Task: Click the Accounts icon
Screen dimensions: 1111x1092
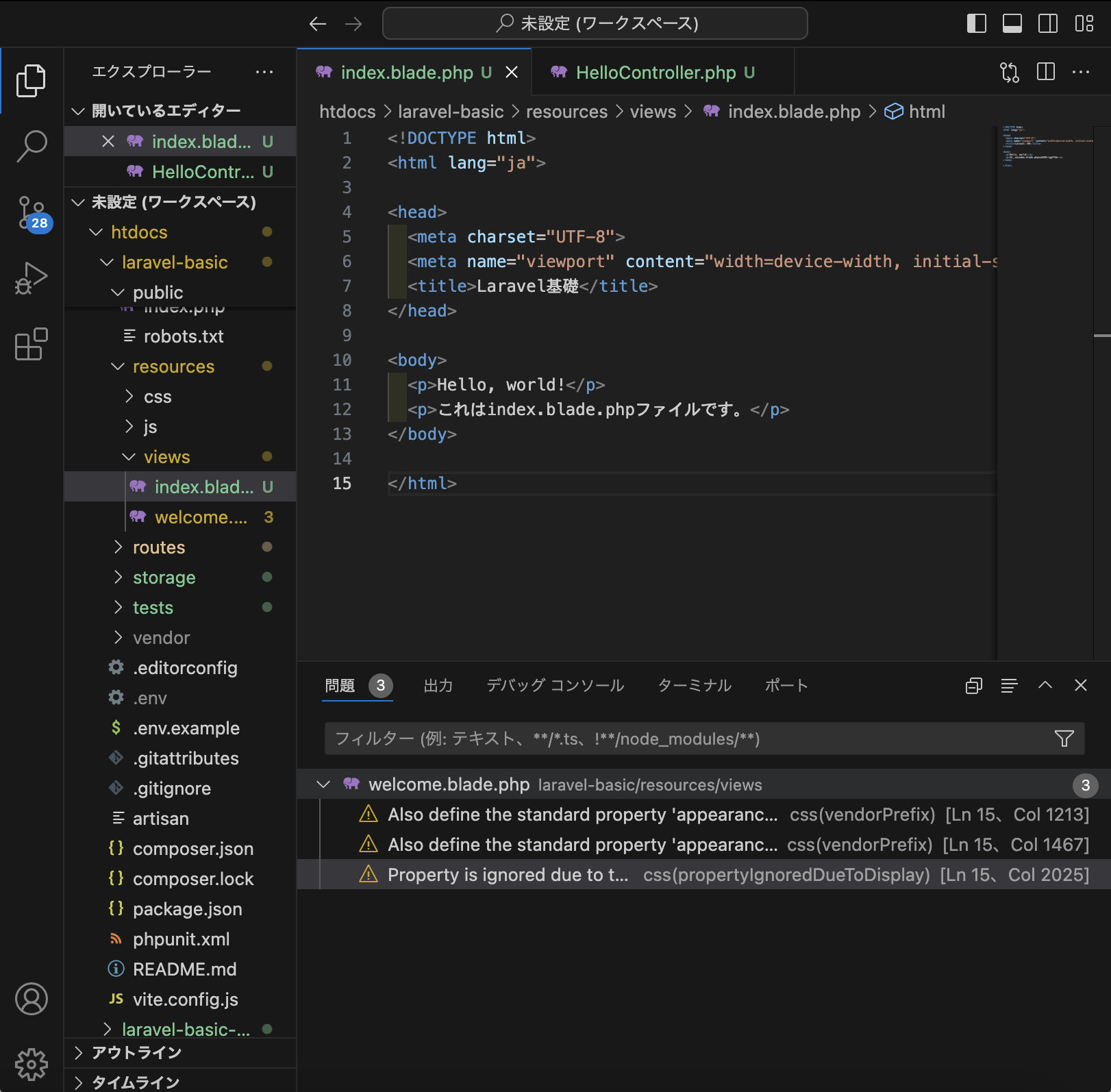Action: click(32, 999)
